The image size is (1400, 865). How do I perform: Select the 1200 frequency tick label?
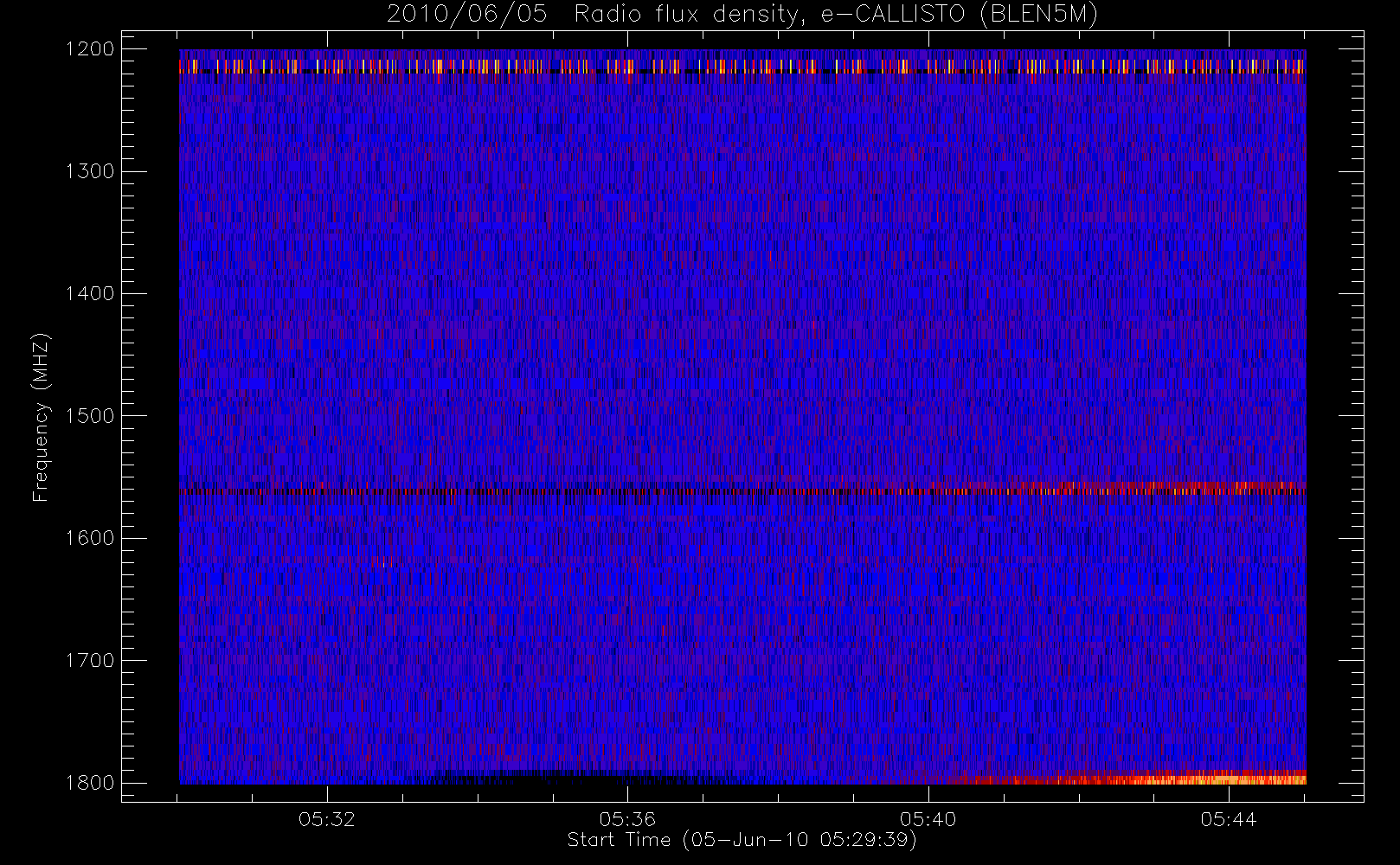(90, 49)
